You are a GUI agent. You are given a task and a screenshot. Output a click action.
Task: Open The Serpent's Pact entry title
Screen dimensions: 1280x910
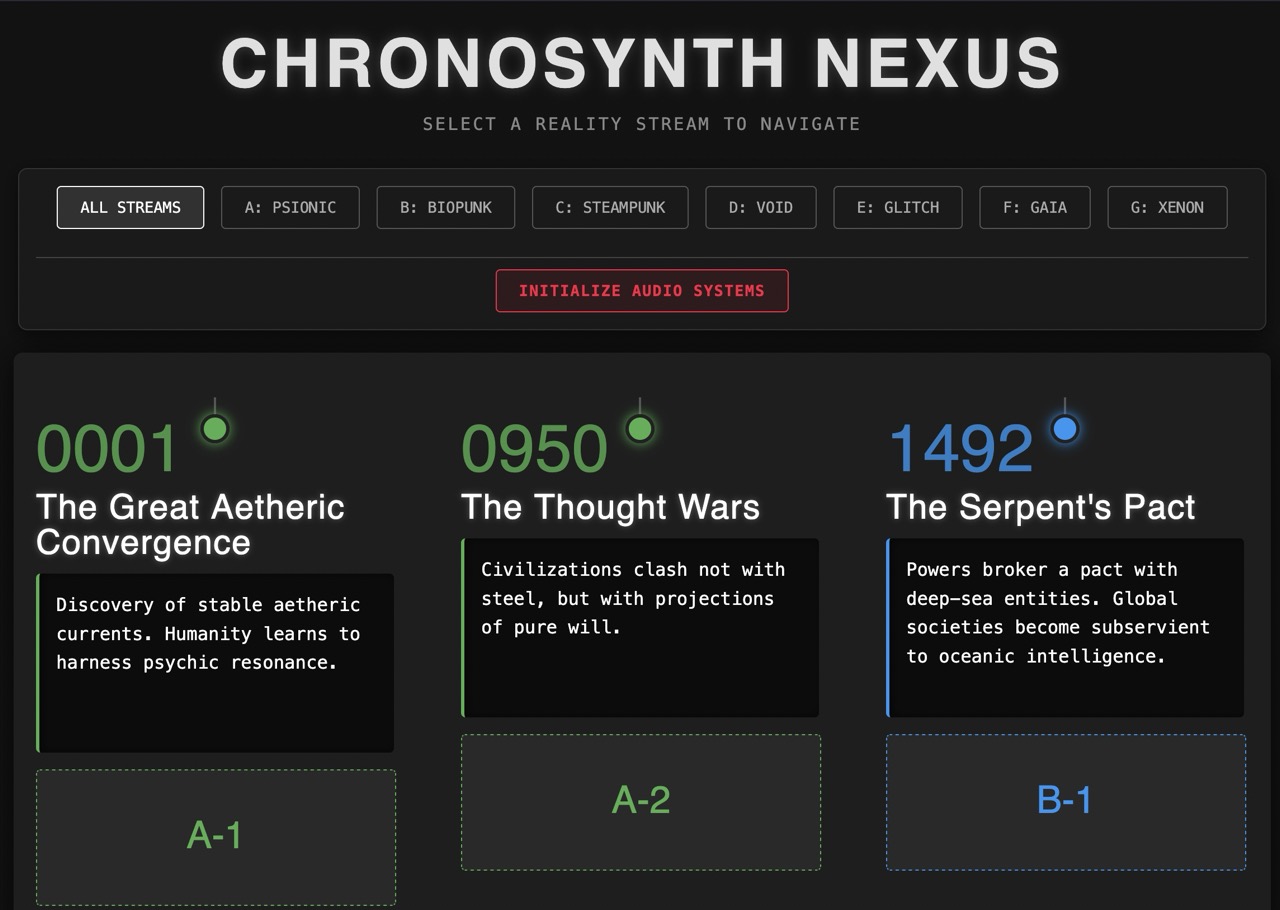[1040, 507]
